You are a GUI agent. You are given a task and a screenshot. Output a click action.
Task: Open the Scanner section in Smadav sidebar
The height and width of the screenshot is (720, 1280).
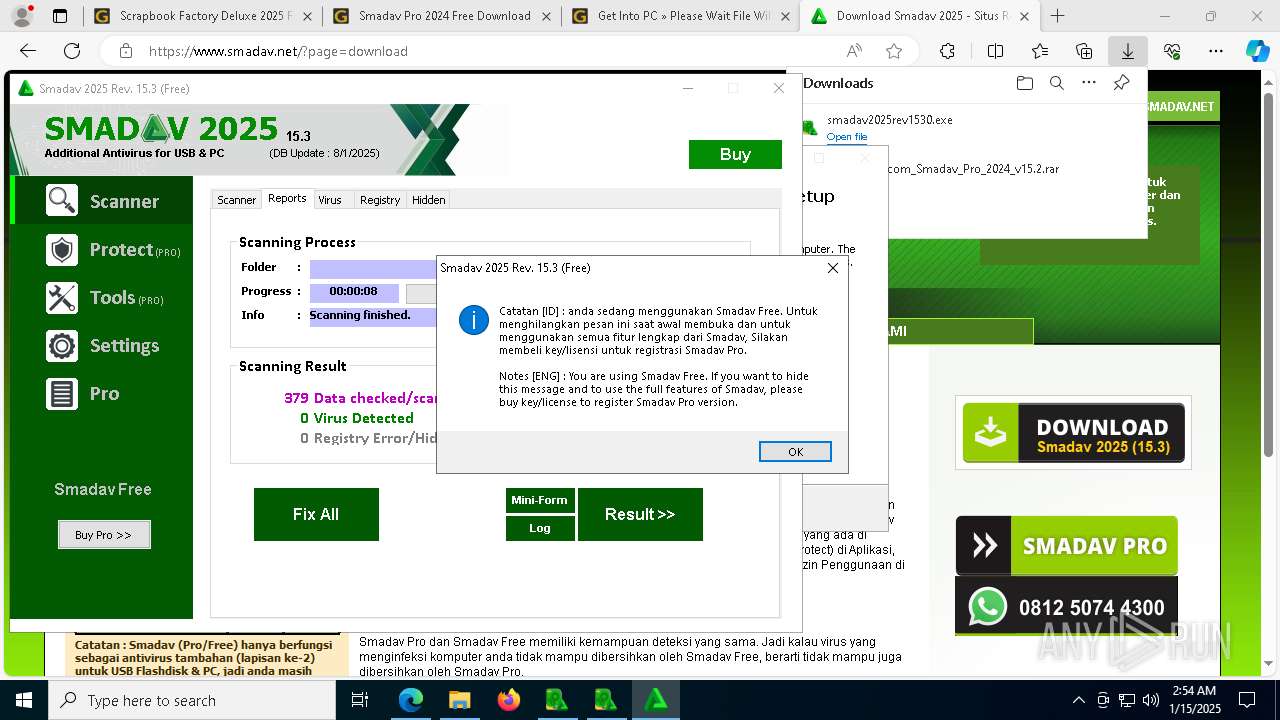102,201
